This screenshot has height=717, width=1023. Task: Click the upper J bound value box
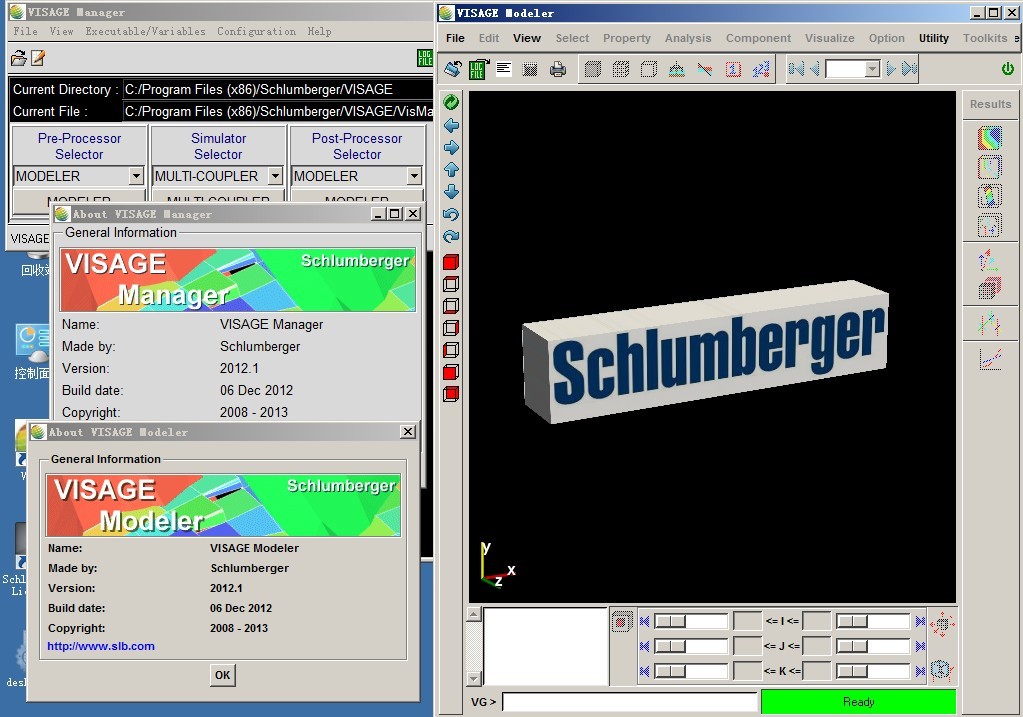click(x=816, y=646)
